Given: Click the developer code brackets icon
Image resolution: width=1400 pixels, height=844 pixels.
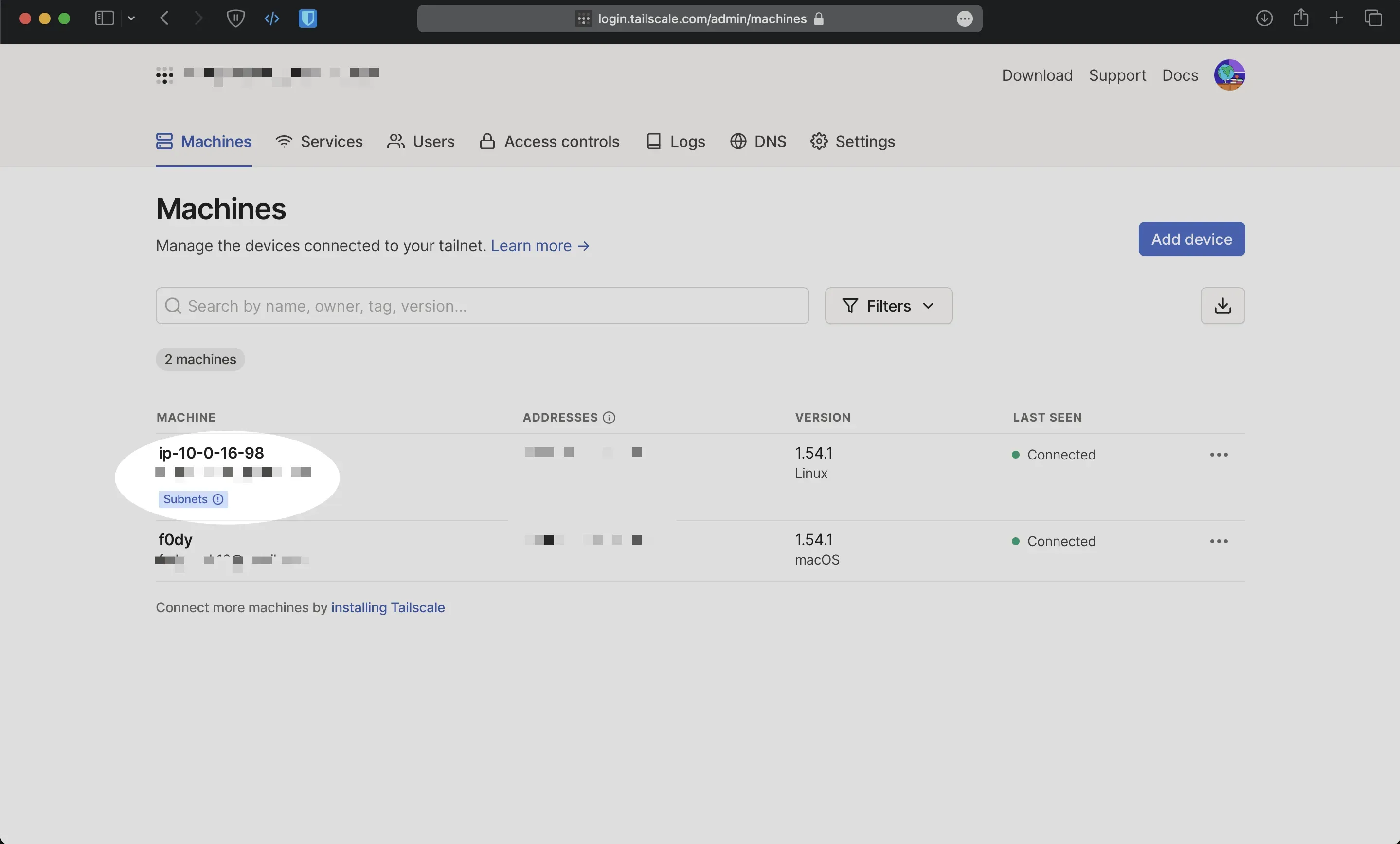Looking at the screenshot, I should click(271, 19).
